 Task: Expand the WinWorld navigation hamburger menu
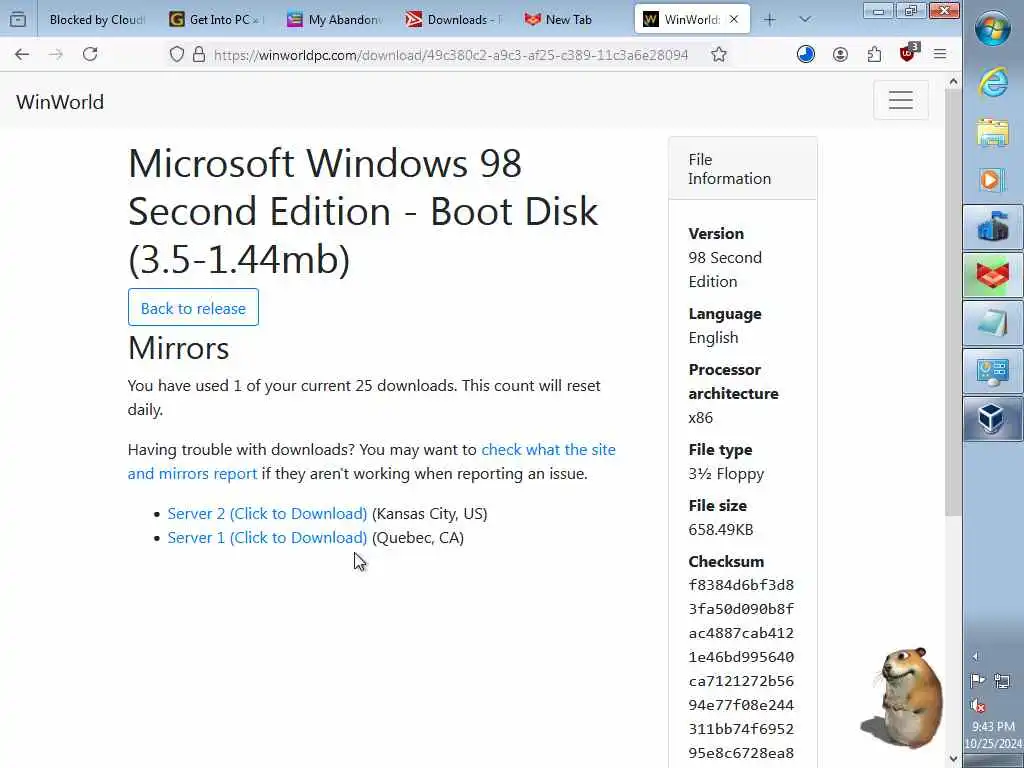point(901,100)
